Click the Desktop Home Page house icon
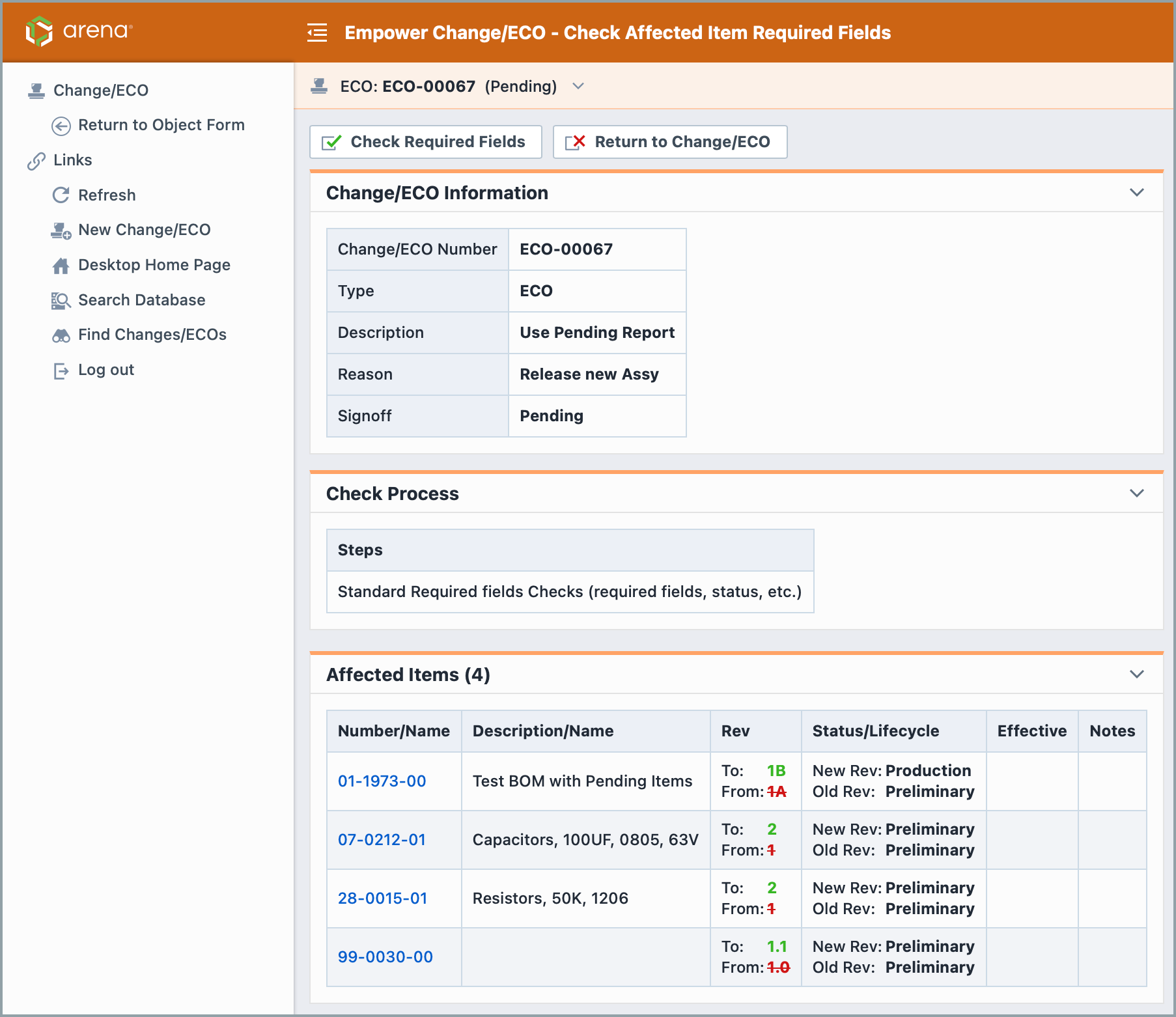The width and height of the screenshot is (1176, 1017). point(61,266)
